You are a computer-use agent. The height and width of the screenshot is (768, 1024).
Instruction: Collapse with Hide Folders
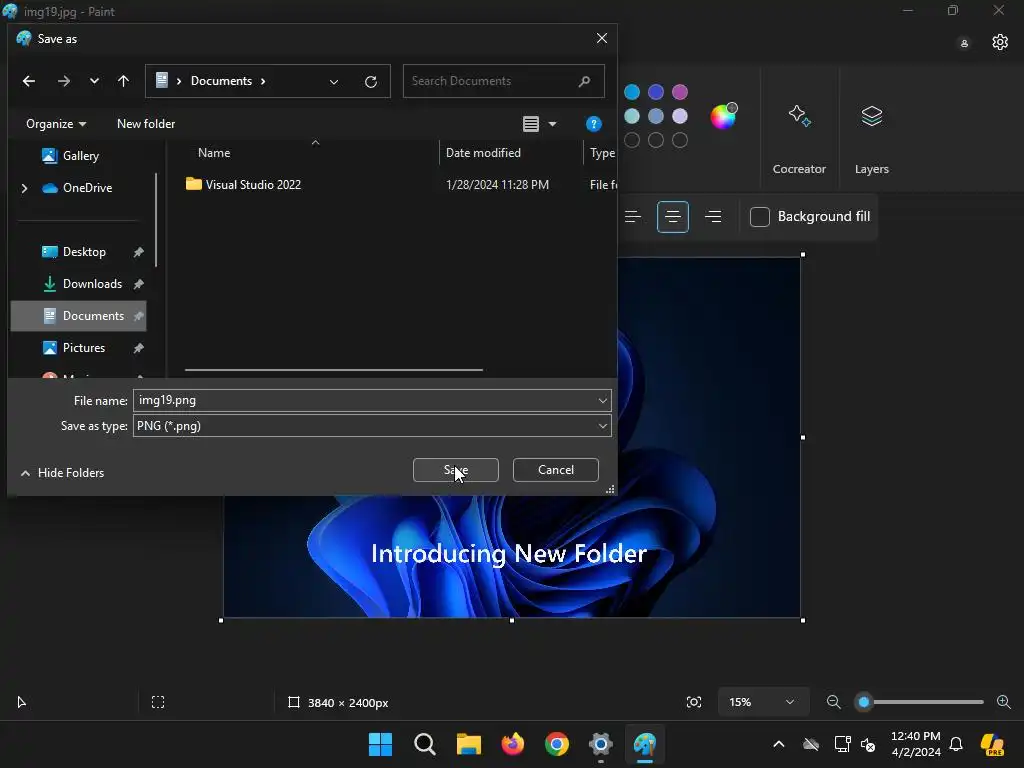62,473
